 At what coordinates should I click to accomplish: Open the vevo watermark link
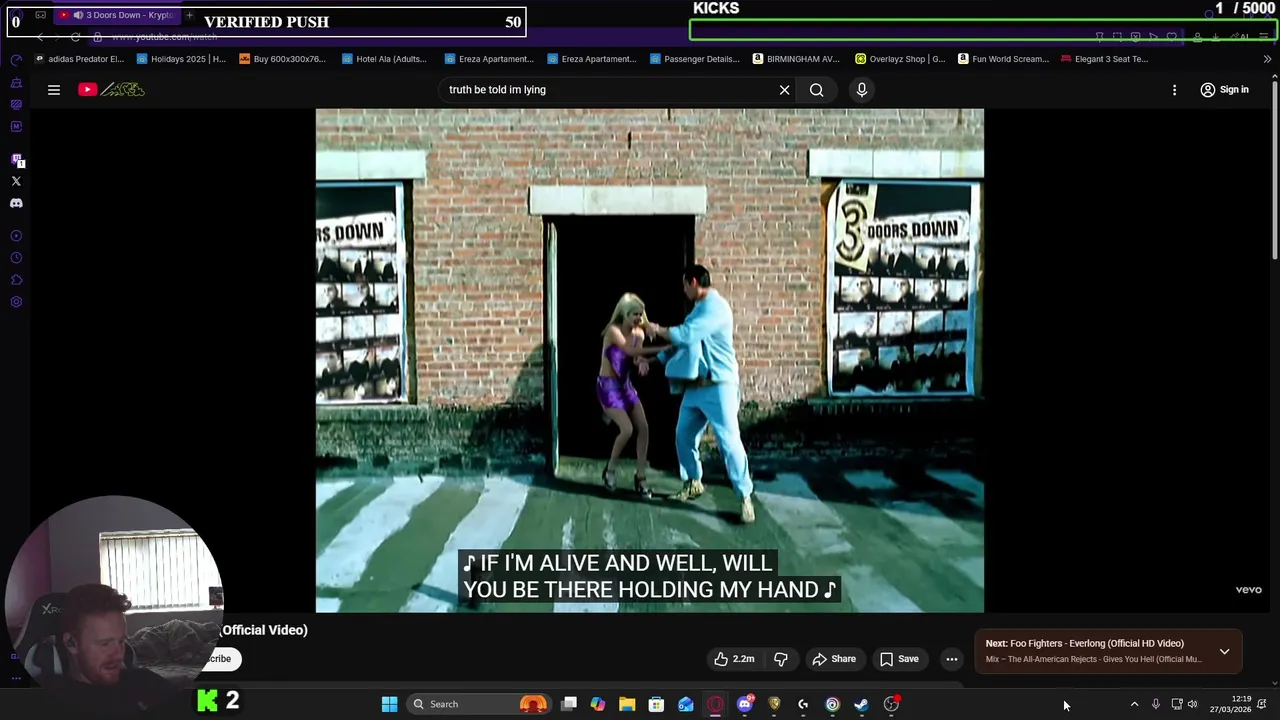[x=1248, y=590]
